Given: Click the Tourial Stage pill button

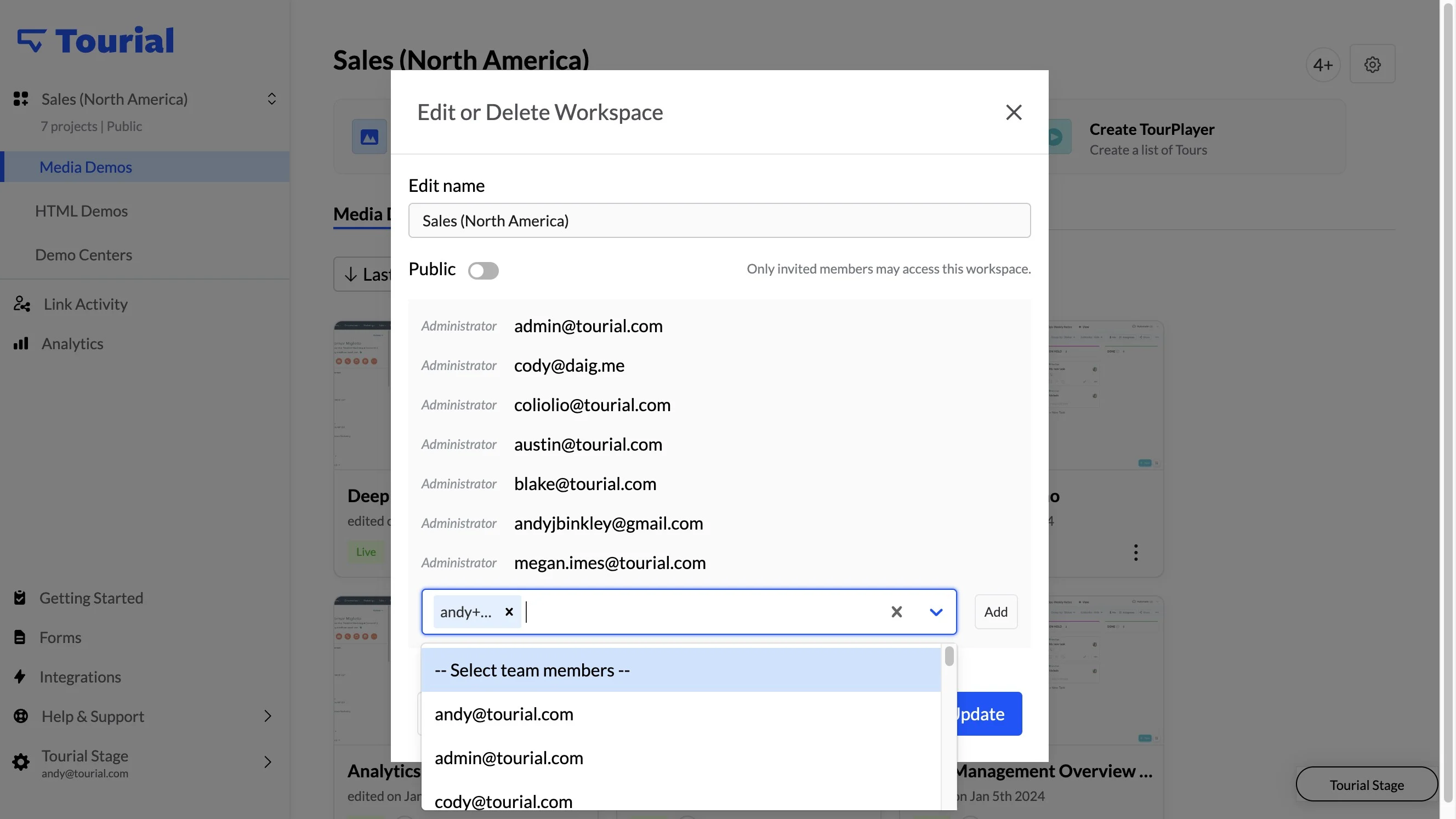Looking at the screenshot, I should pyautogui.click(x=1366, y=784).
